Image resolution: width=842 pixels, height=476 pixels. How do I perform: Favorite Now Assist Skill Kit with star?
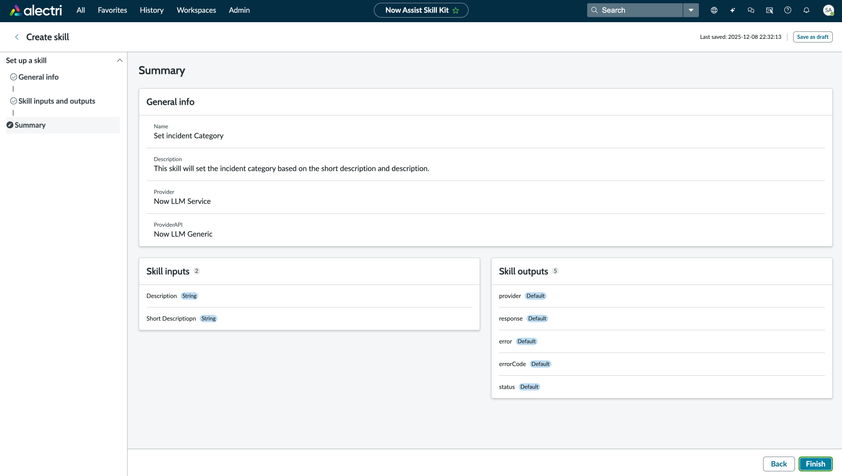point(456,10)
